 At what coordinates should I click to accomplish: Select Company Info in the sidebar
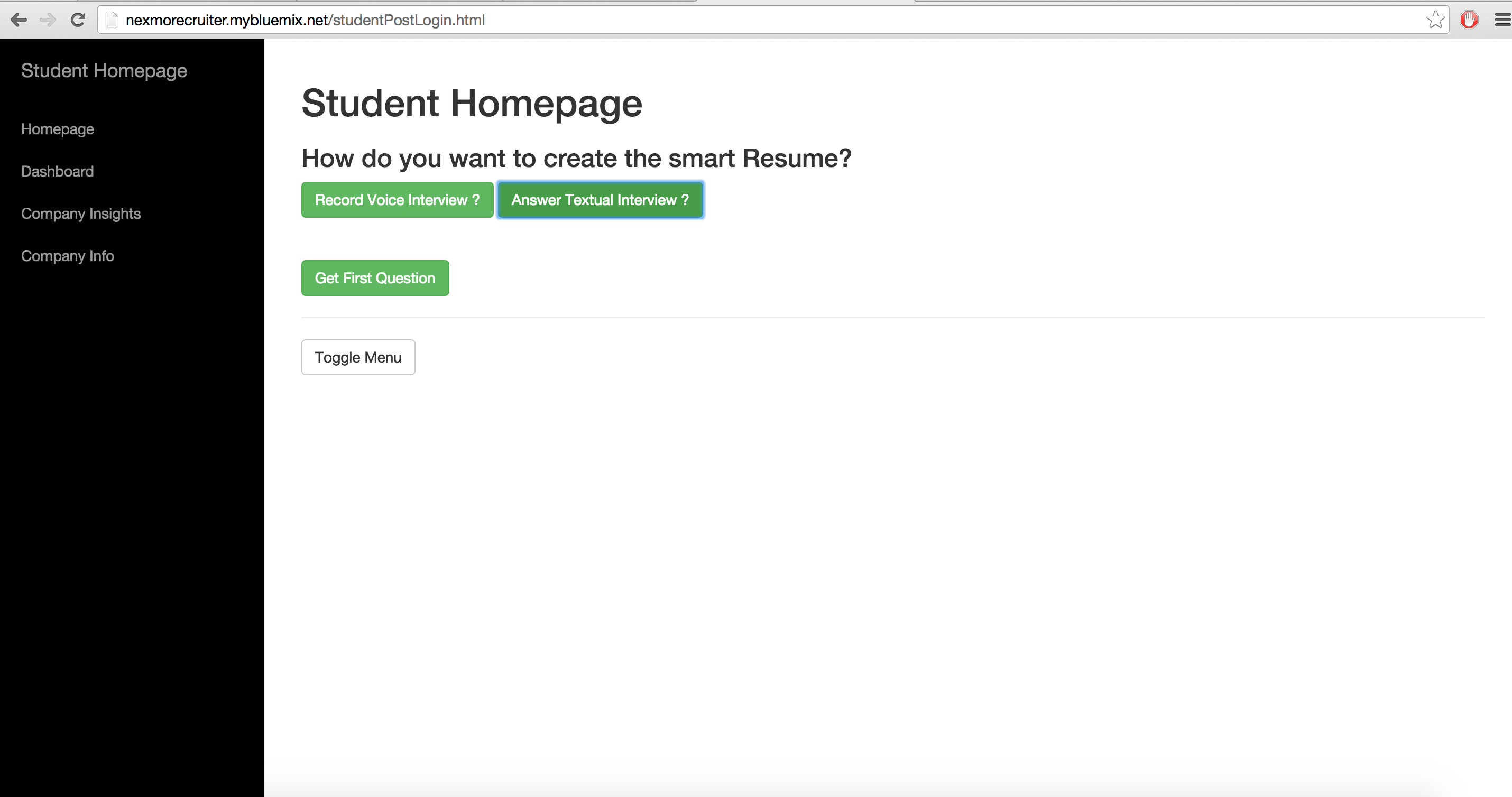[68, 256]
